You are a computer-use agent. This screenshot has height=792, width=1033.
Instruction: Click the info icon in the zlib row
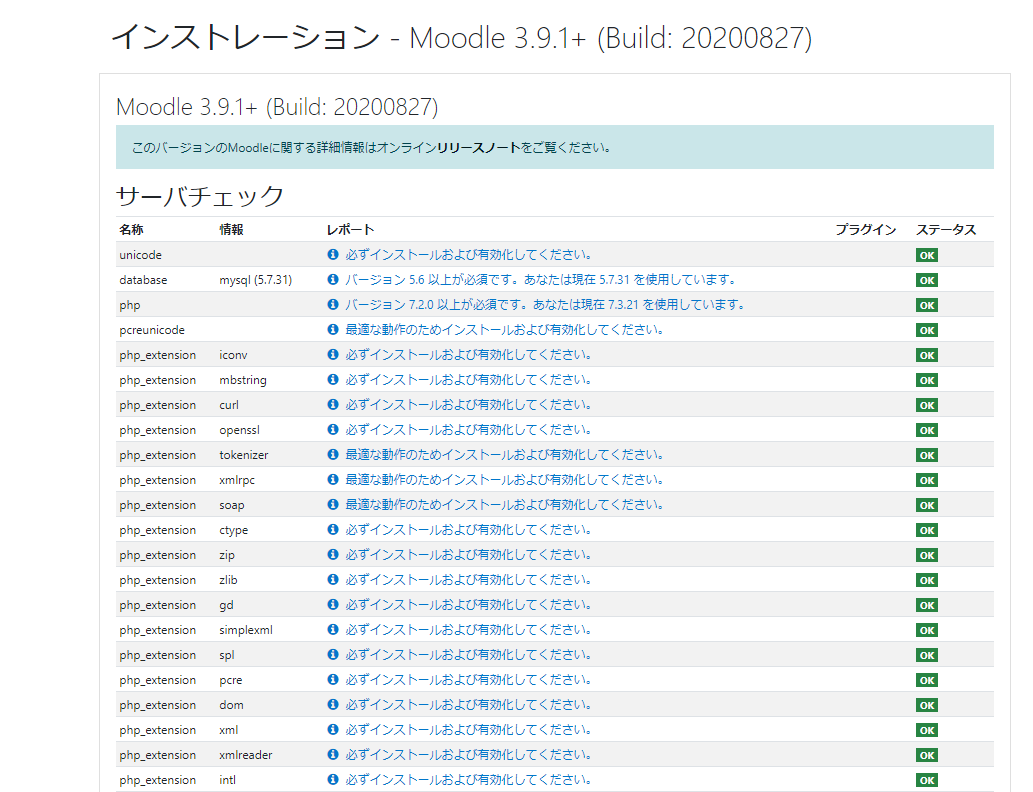click(333, 580)
